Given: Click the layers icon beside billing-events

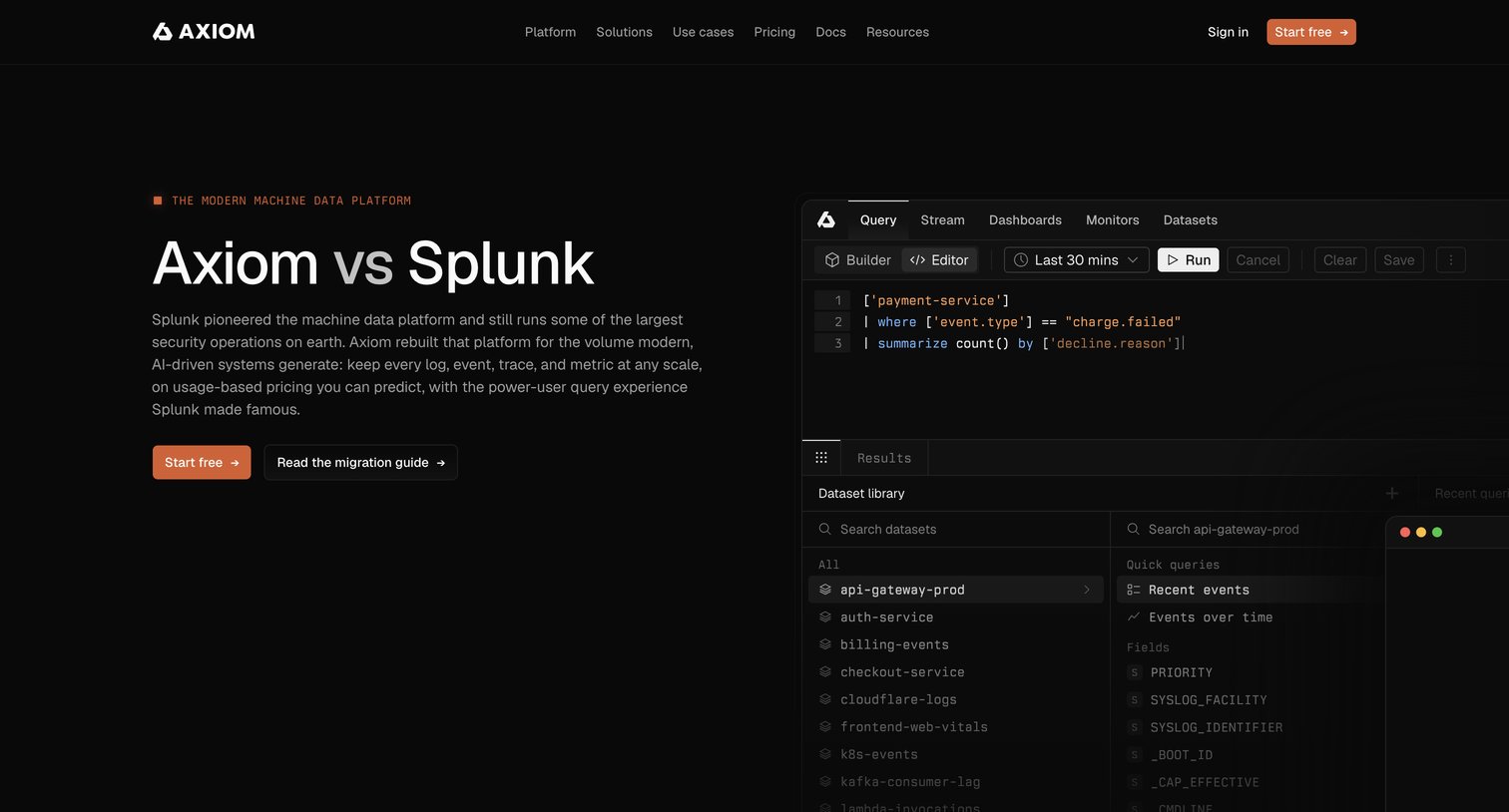Looking at the screenshot, I should pyautogui.click(x=825, y=644).
